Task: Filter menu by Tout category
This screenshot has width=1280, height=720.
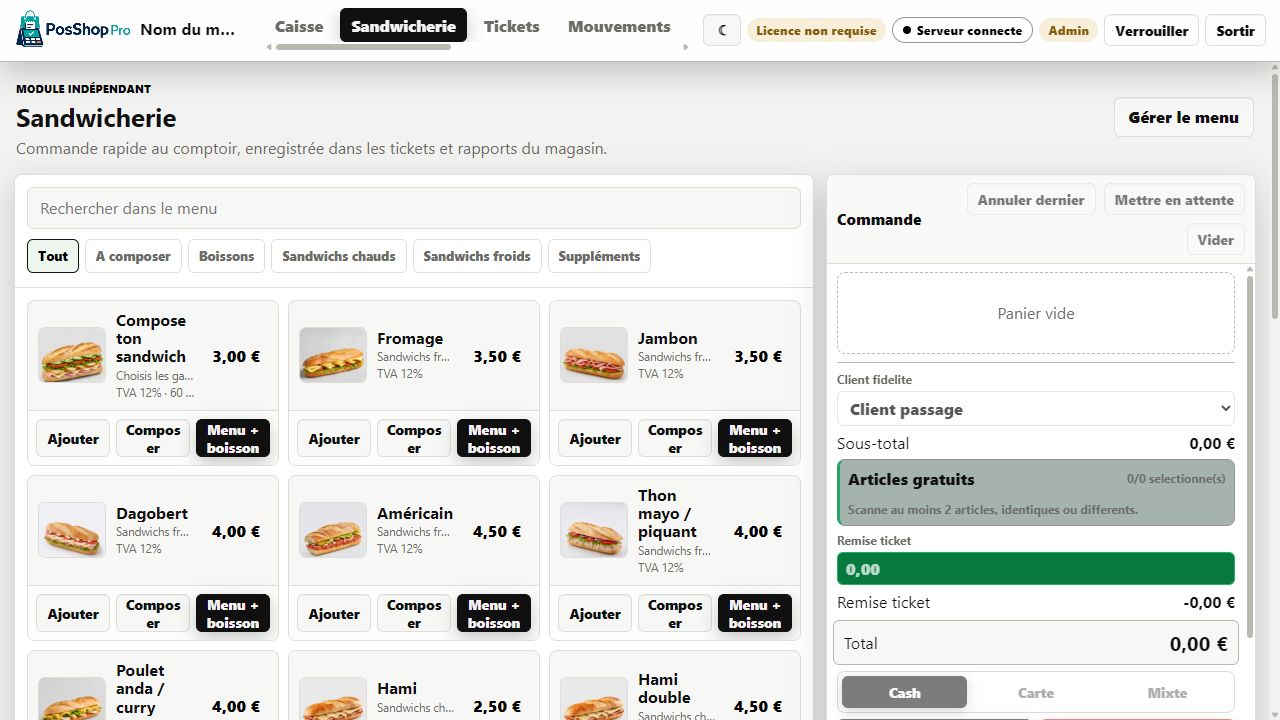Action: (53, 256)
